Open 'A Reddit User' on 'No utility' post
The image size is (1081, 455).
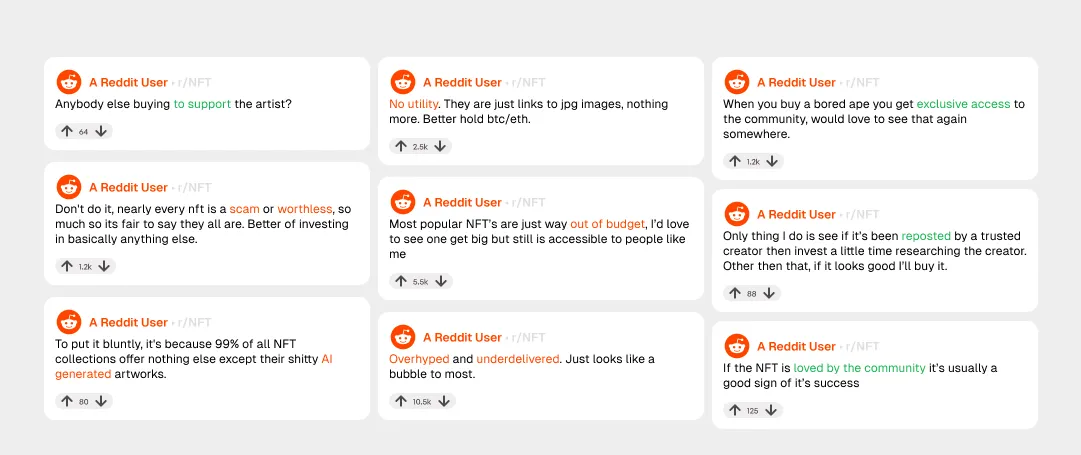pyautogui.click(x=463, y=83)
